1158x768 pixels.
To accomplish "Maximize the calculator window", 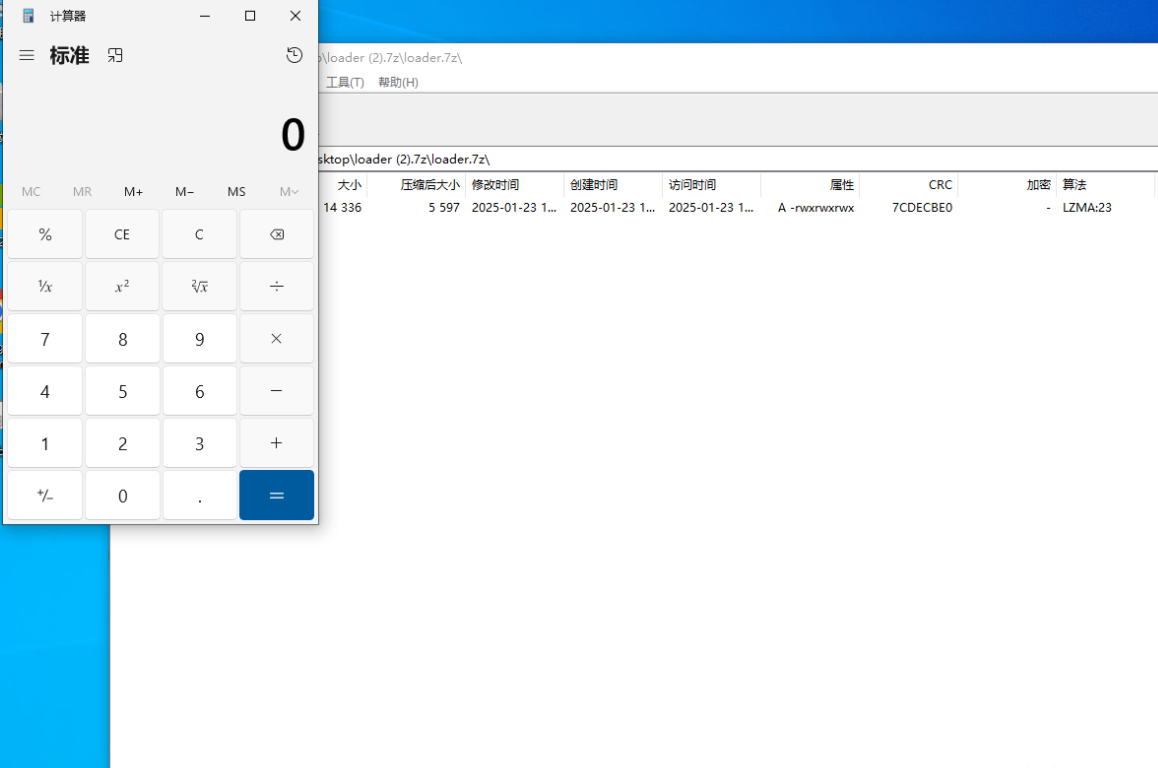I will (x=250, y=16).
